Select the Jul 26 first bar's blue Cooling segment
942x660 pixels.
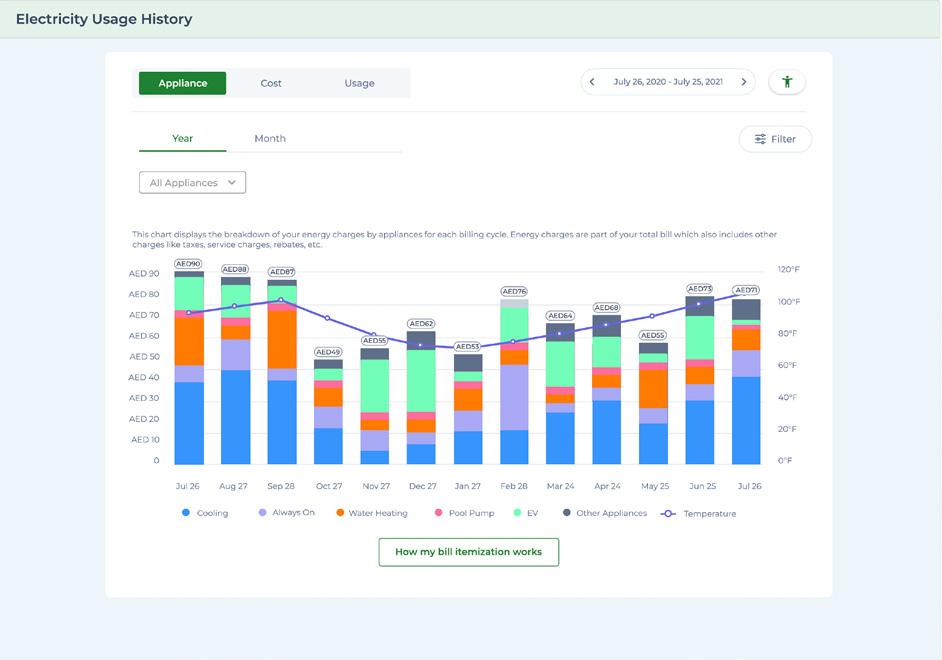[x=189, y=423]
